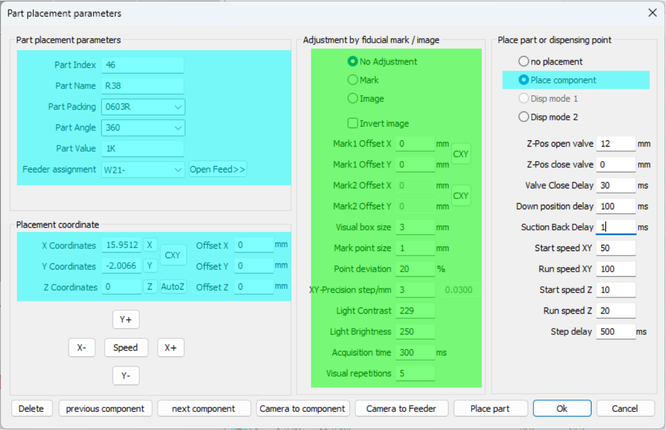Click the Y+ jog button
666x430 pixels.
coord(126,319)
